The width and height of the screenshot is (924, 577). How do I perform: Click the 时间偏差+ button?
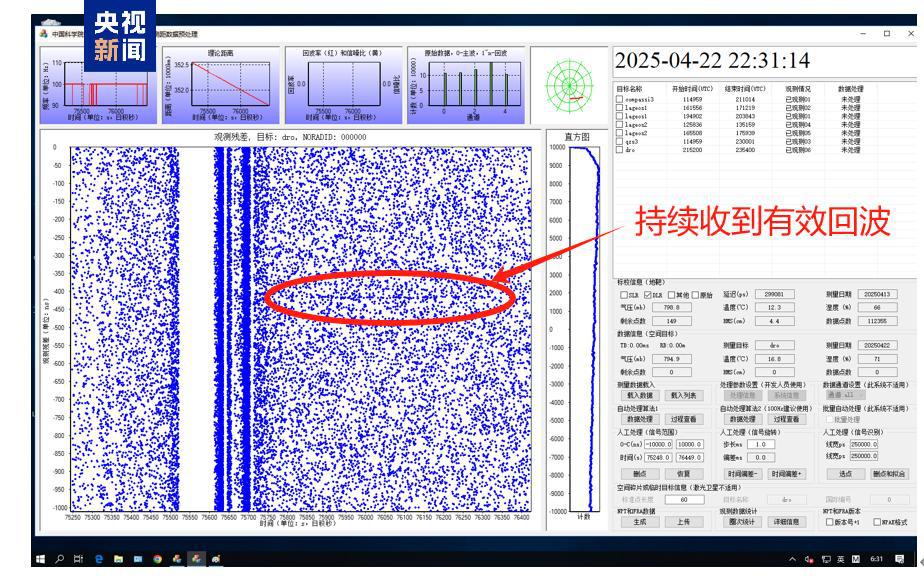(787, 474)
